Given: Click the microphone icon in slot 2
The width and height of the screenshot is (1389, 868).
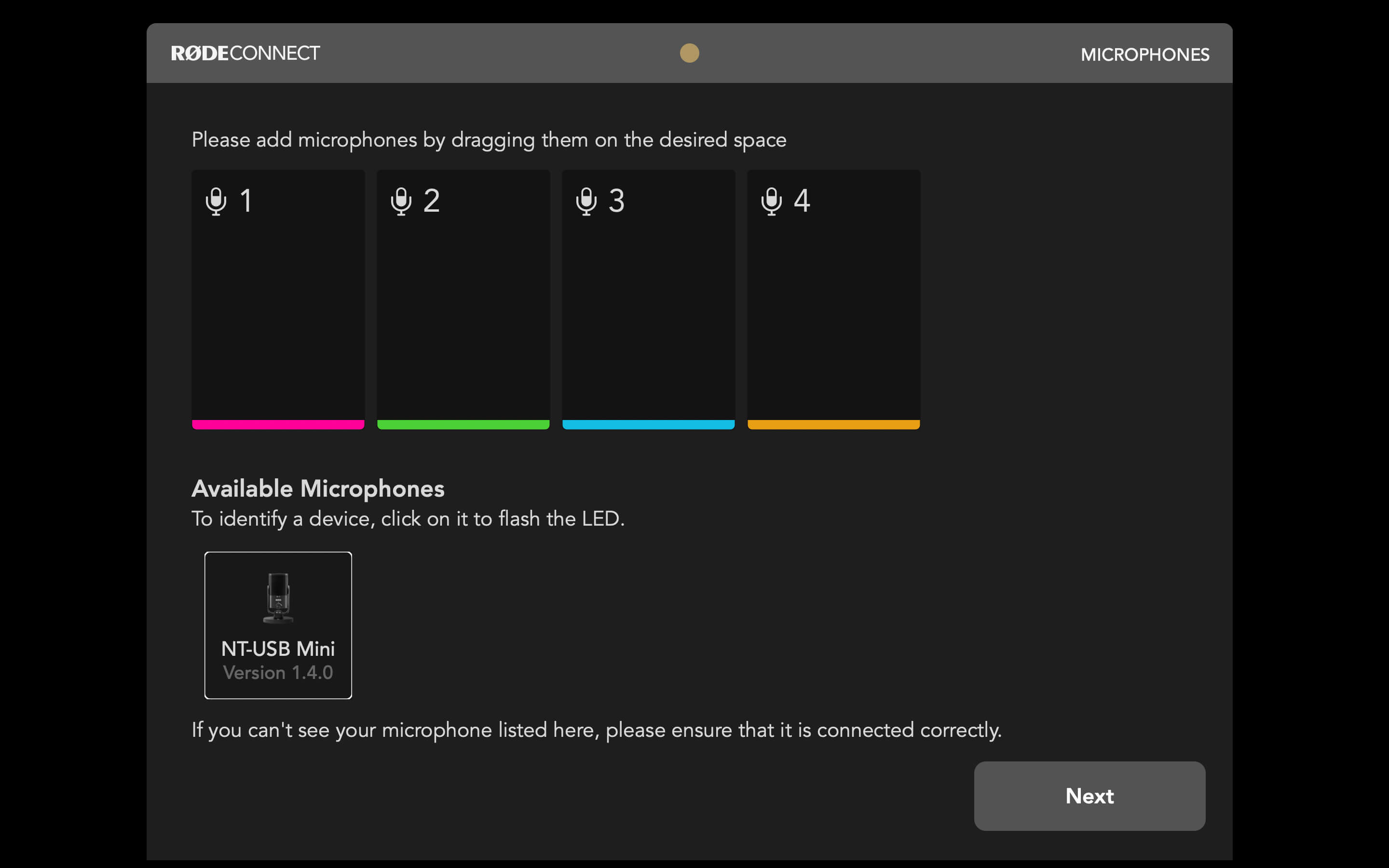Looking at the screenshot, I should tap(401, 202).
